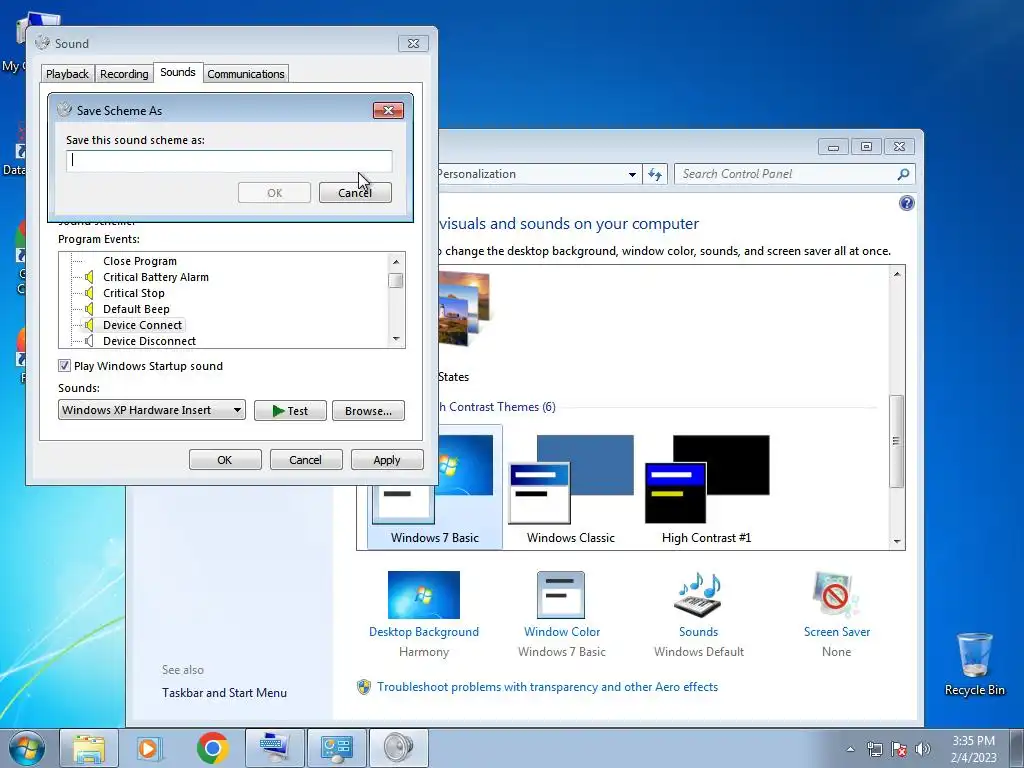Open the Recycle Bin desktop icon
This screenshot has height=768, width=1024.
point(974,664)
